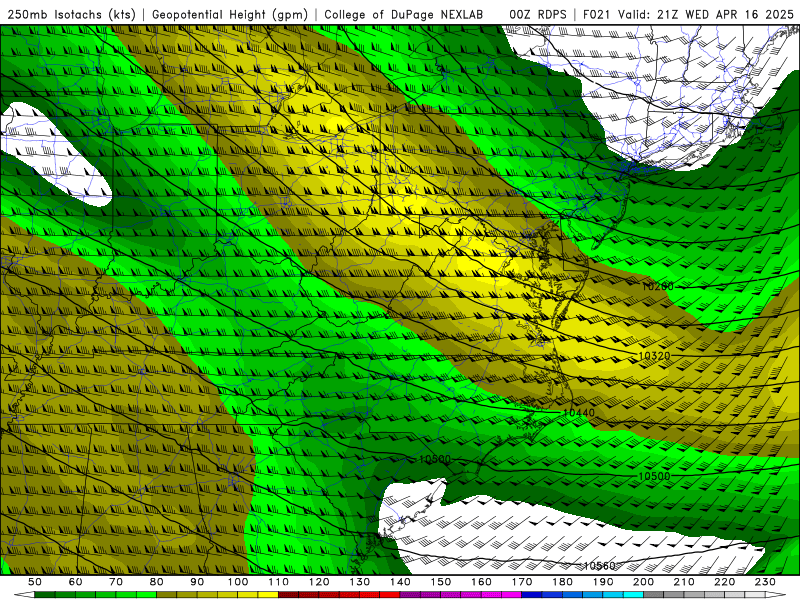Click the 190 value on the color scale
The width and height of the screenshot is (800, 600).
pos(603,582)
